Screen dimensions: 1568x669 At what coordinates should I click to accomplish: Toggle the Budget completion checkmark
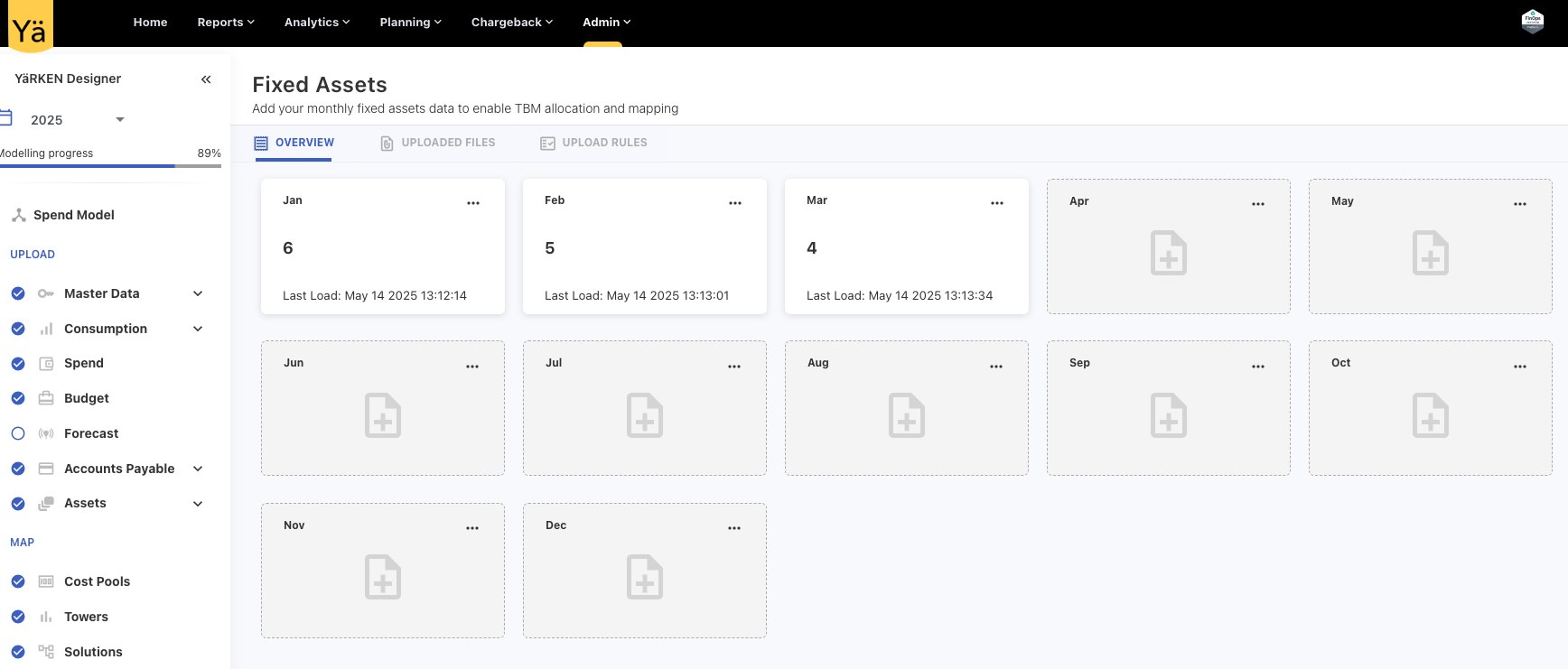coord(18,398)
